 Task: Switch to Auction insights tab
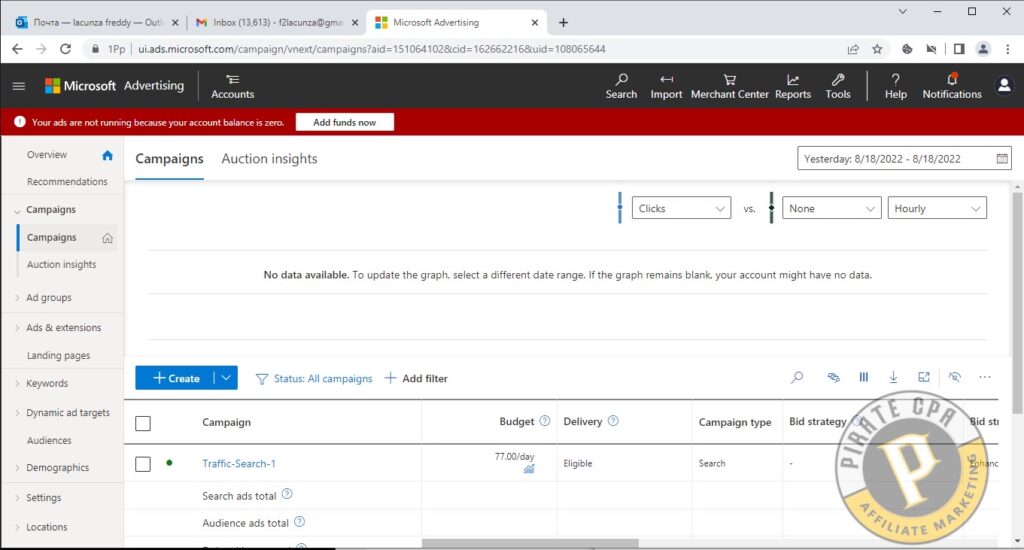click(269, 159)
